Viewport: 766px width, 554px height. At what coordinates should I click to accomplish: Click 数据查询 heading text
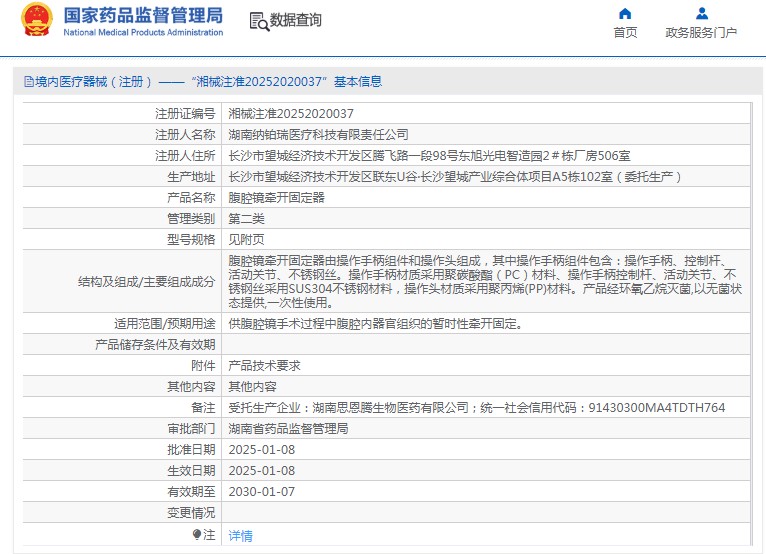(296, 20)
